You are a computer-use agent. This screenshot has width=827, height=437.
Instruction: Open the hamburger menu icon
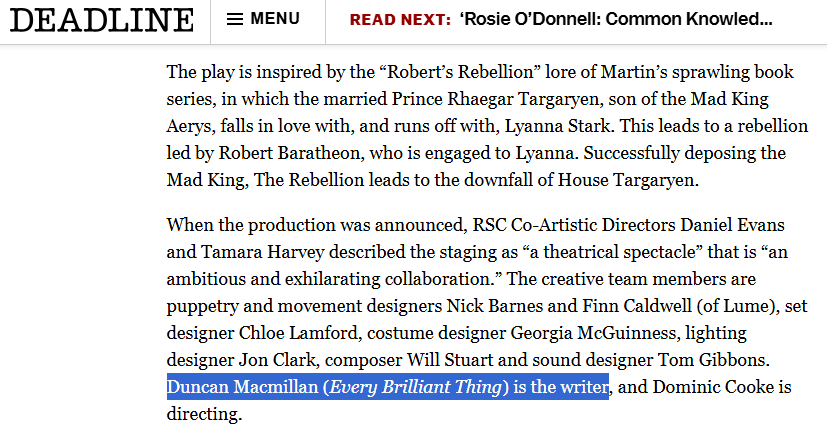coord(235,20)
